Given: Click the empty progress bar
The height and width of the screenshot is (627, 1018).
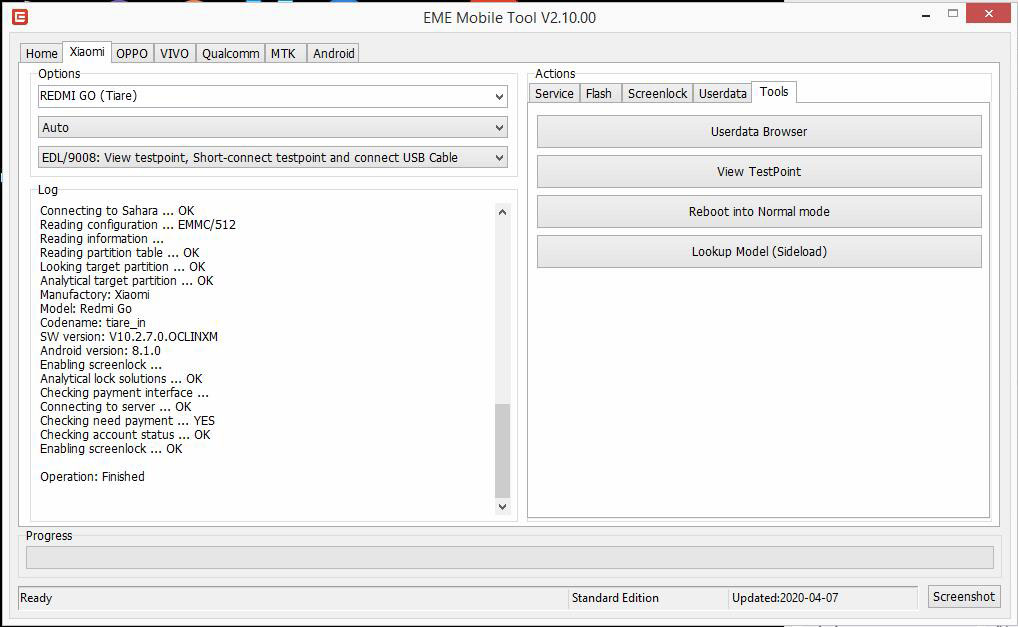Looking at the screenshot, I should (510, 558).
